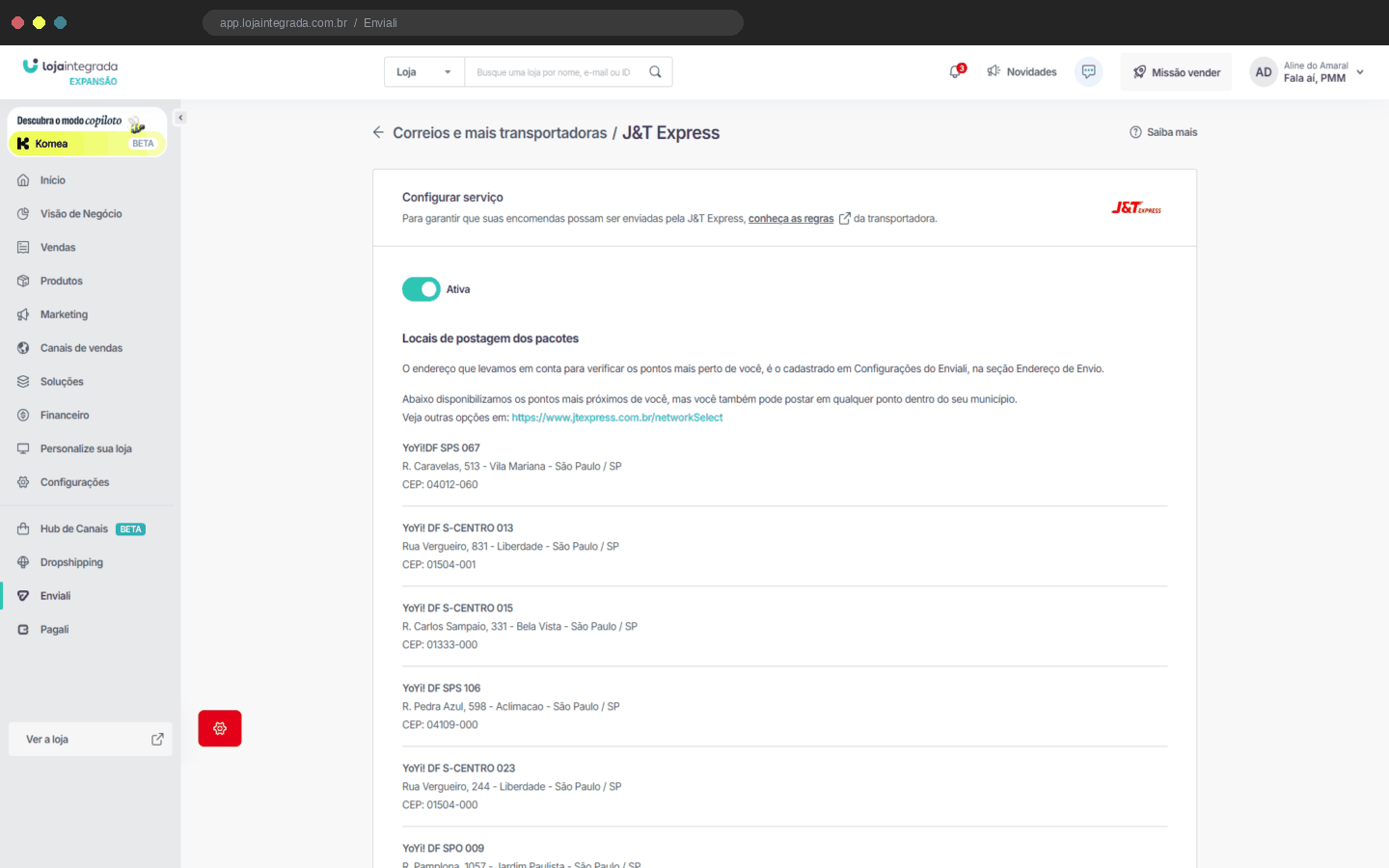Open Configurações menu item
The width and height of the screenshot is (1389, 868).
tap(75, 482)
